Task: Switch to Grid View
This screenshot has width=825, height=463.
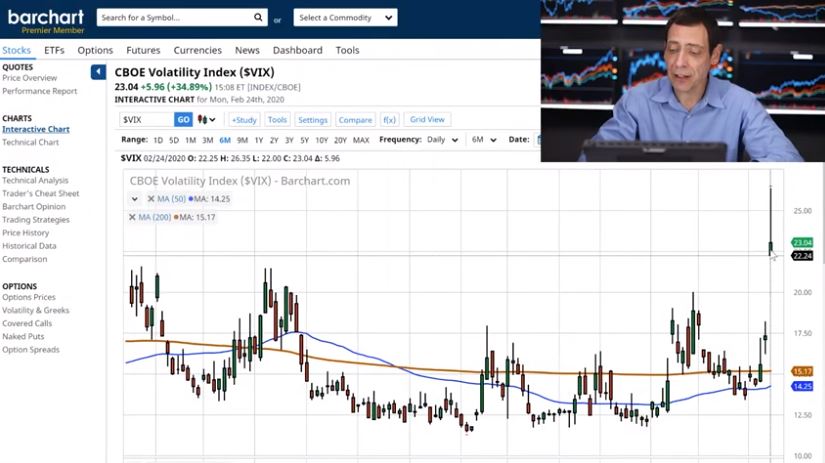Action: point(427,119)
